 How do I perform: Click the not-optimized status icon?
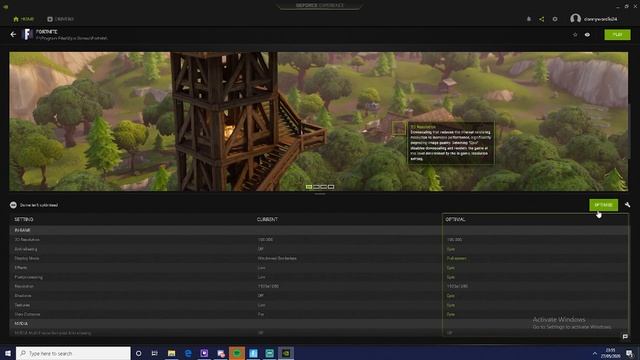tap(13, 205)
